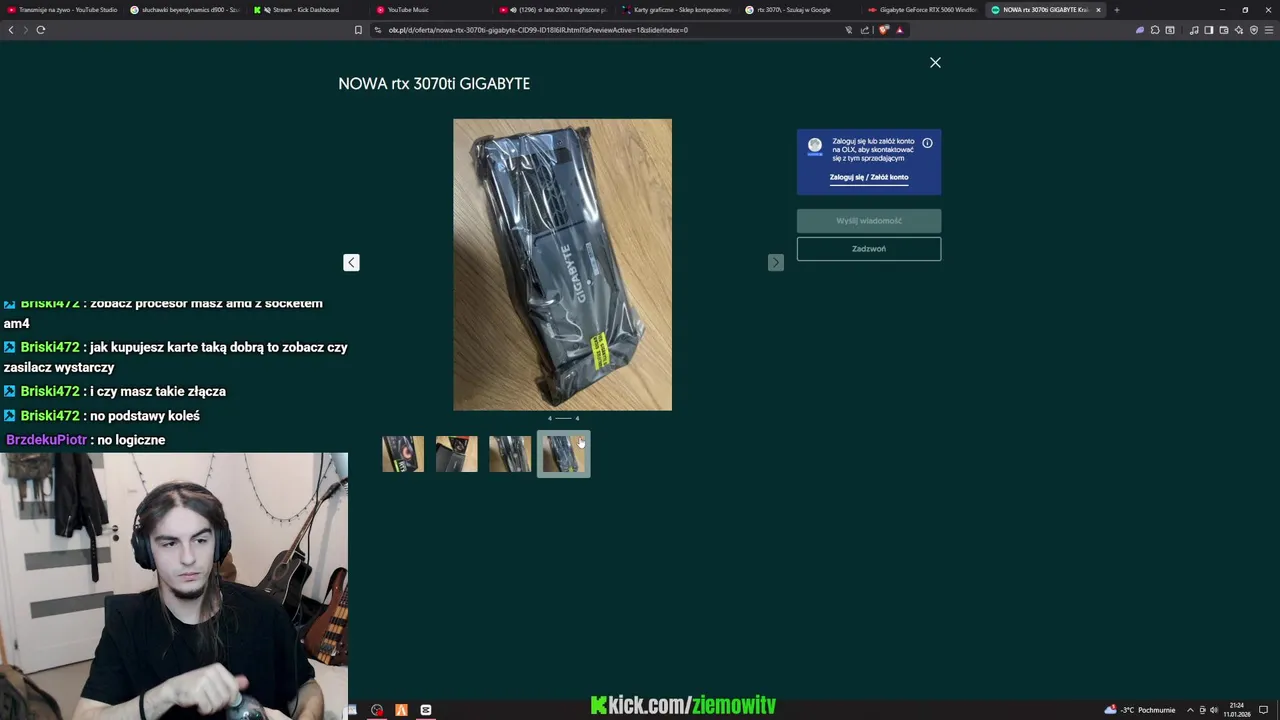This screenshot has width=1280, height=720.
Task: Bookmark this page
Action: (x=358, y=30)
